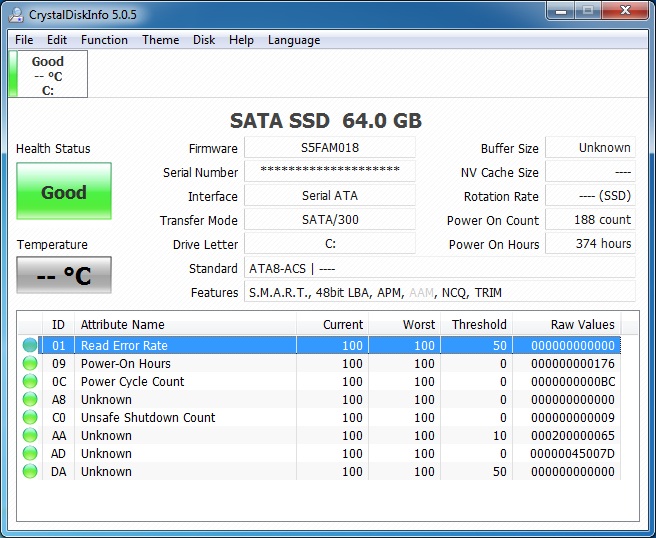Open the Disk menu

click(x=204, y=40)
